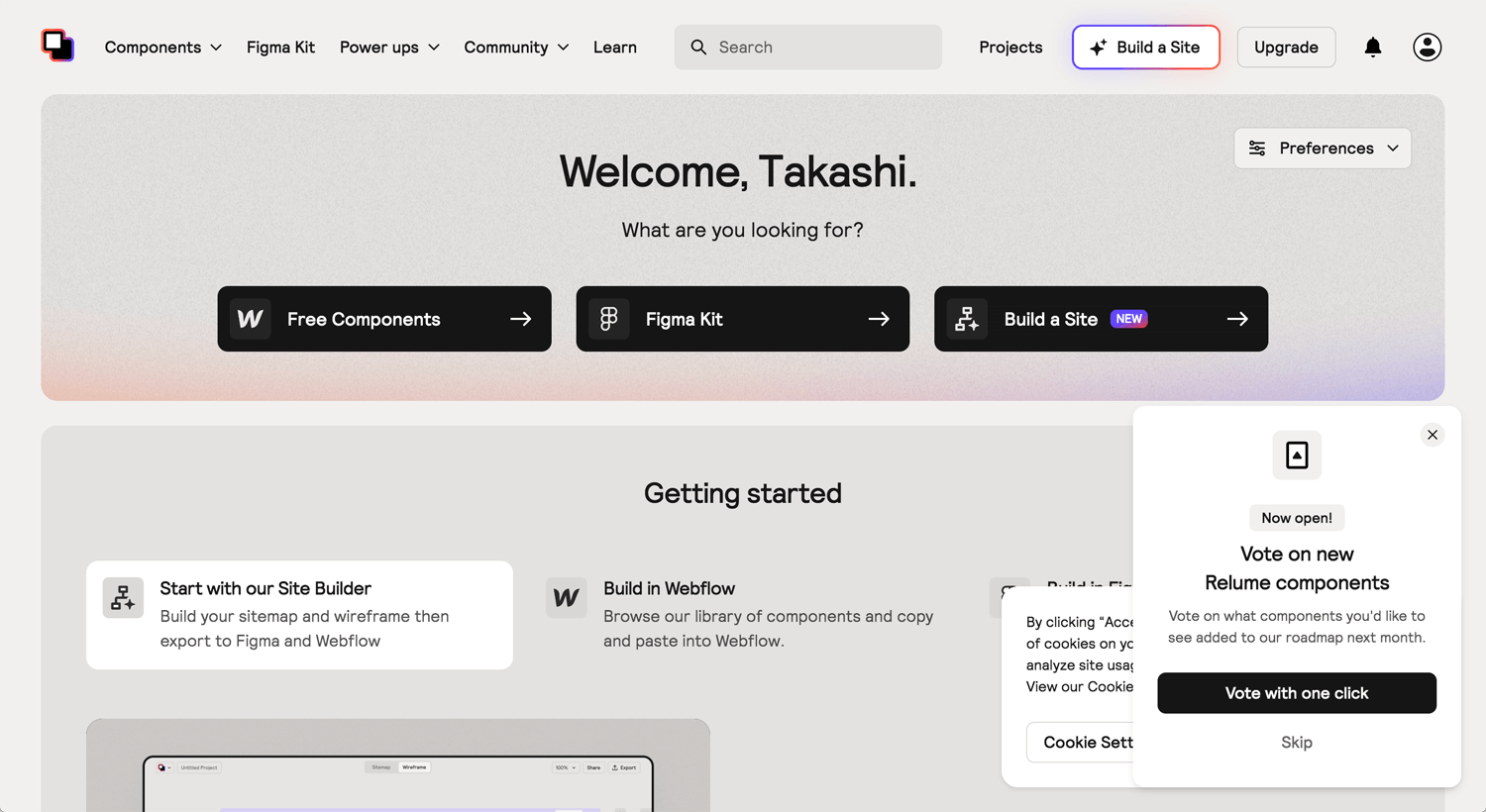Screen dimensions: 1486x812
Task: Click the Figma icon on Figma Kit card
Action: point(609,319)
